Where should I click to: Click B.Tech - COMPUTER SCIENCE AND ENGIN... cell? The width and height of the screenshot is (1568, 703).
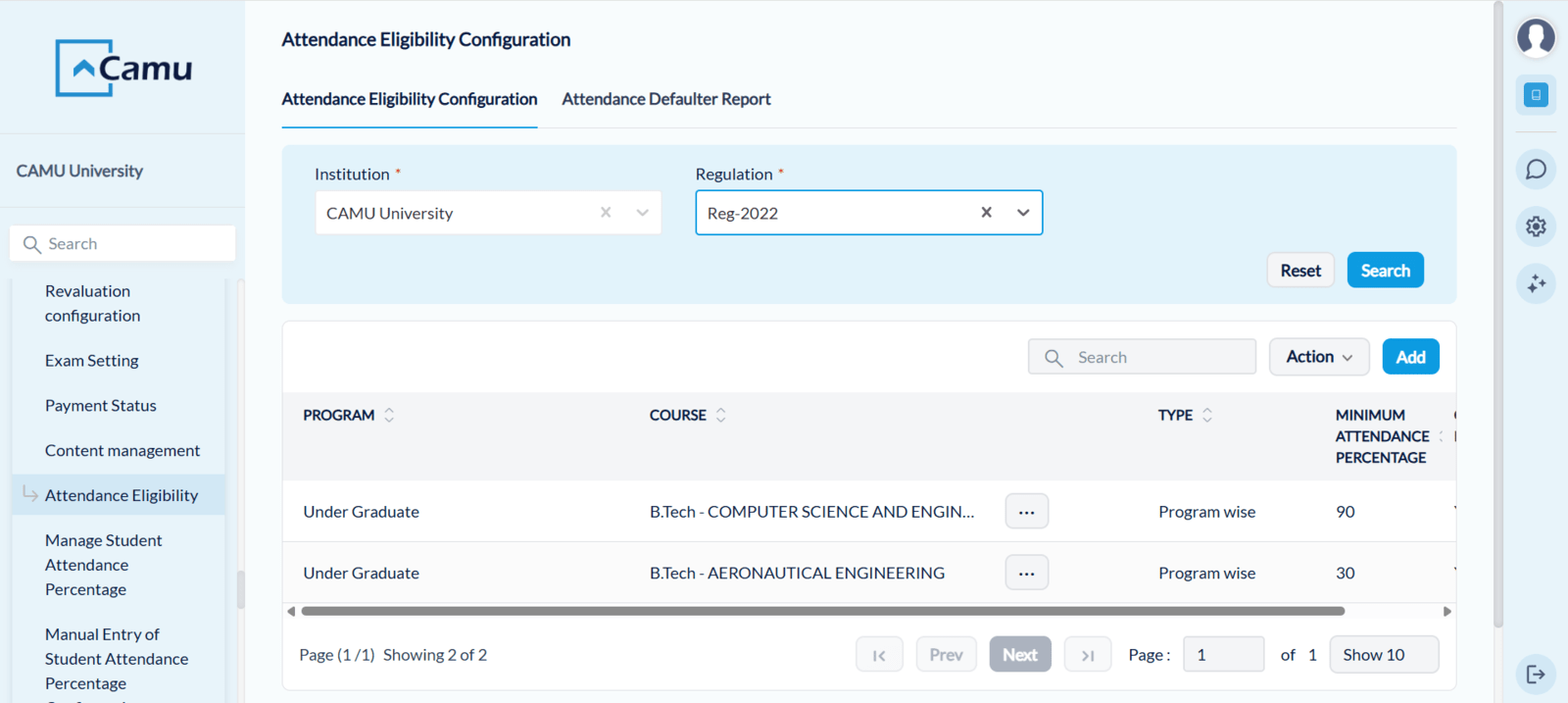[x=811, y=512]
